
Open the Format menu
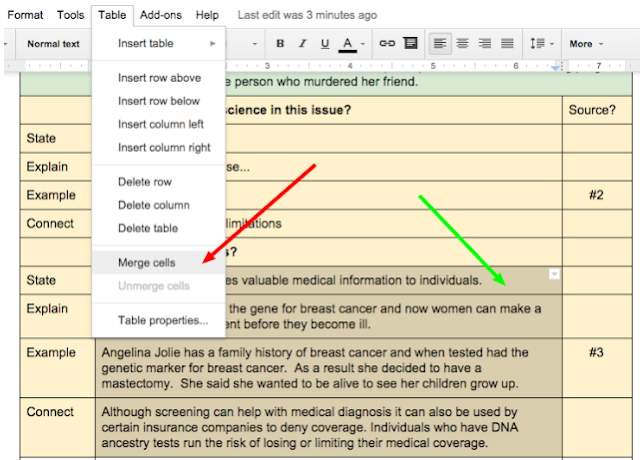(25, 15)
